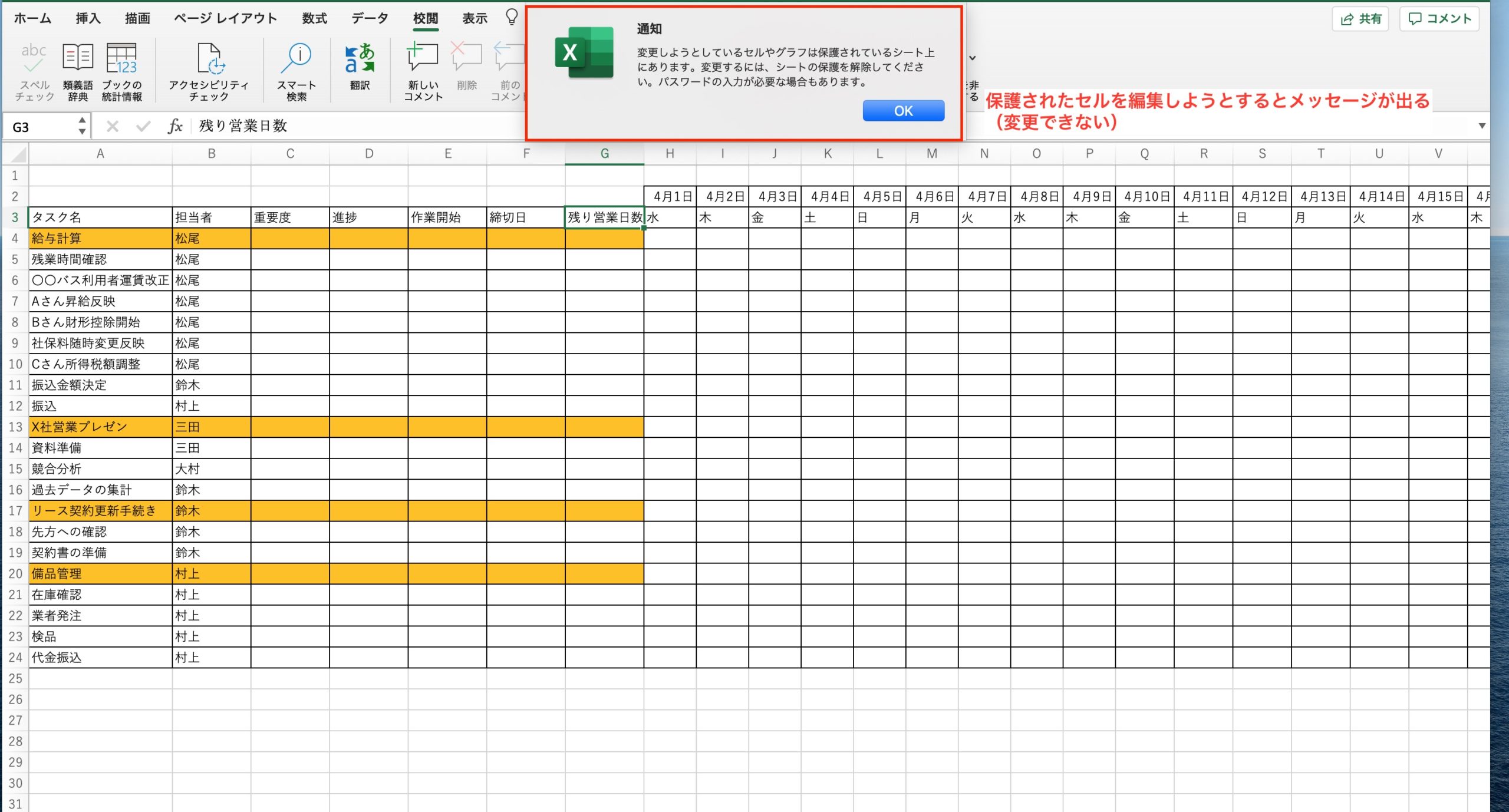Select cell 過去データの集計
The width and height of the screenshot is (1509, 812).
coord(100,490)
